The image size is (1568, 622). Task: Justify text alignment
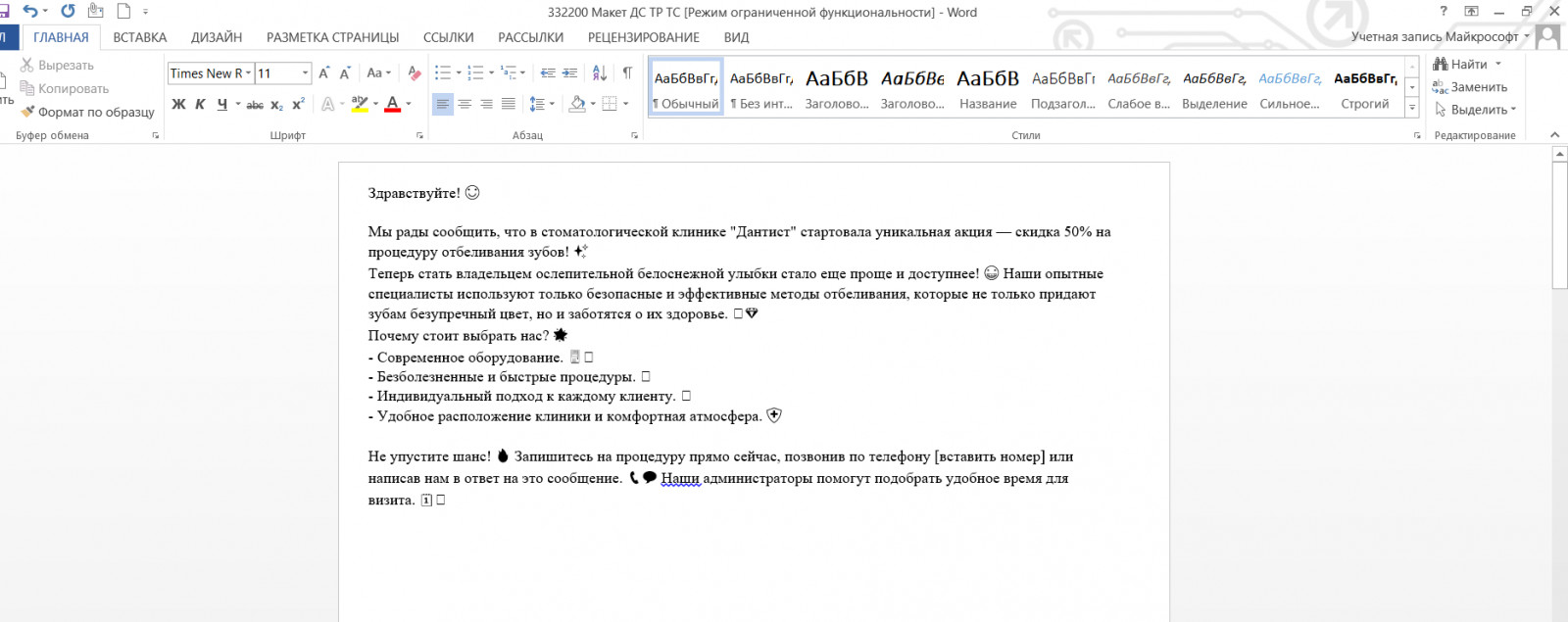508,104
